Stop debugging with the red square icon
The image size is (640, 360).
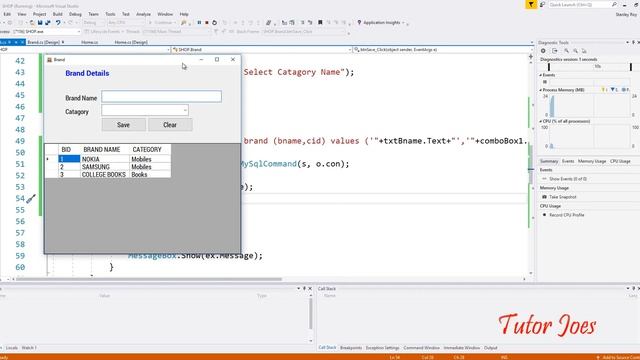207,22
